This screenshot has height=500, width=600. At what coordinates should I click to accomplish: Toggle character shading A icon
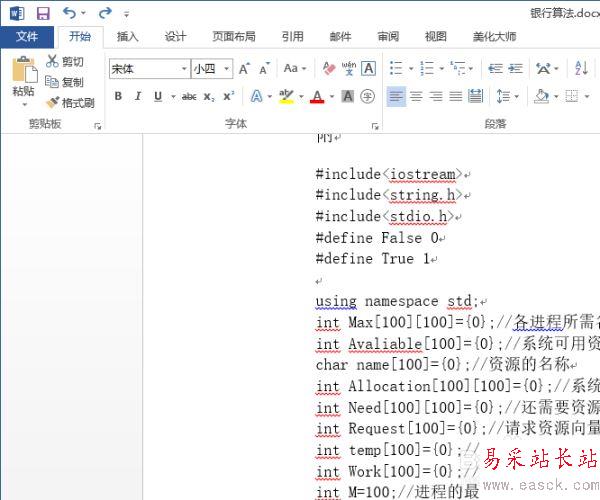tap(347, 96)
